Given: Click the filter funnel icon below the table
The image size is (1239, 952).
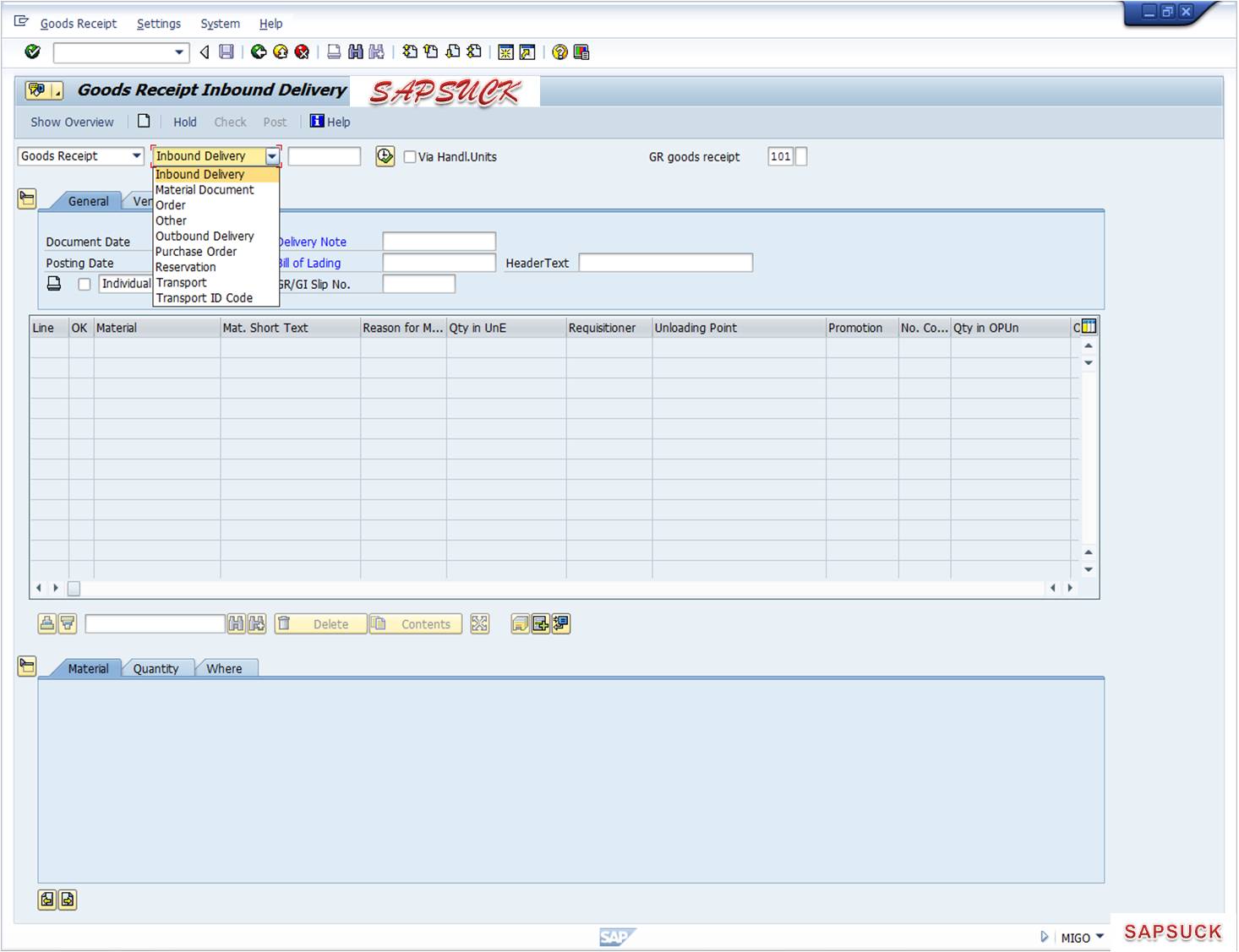Looking at the screenshot, I should [x=68, y=624].
